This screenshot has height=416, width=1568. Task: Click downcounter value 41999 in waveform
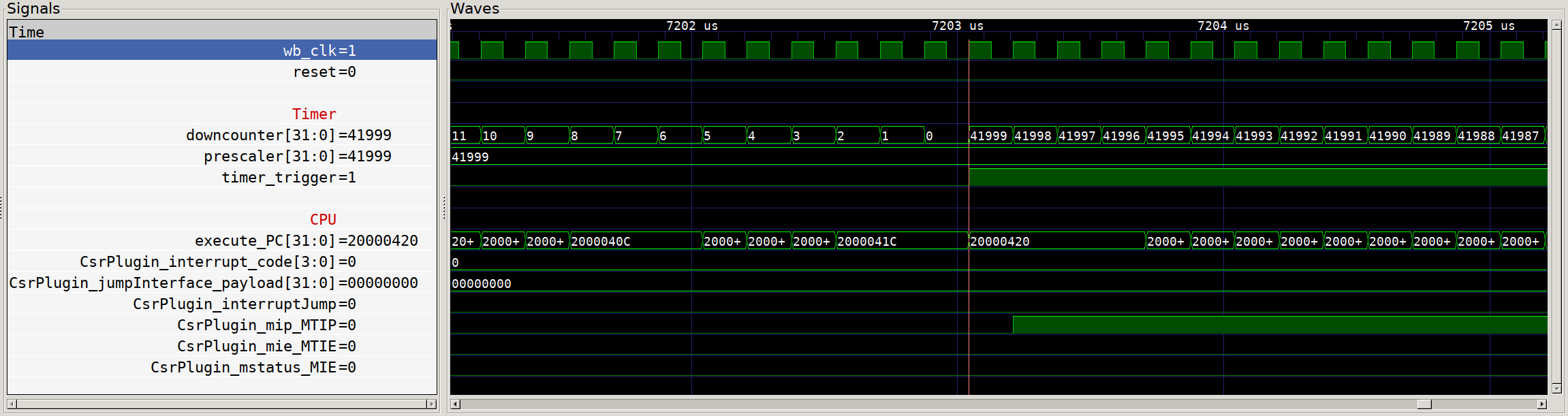(x=988, y=135)
